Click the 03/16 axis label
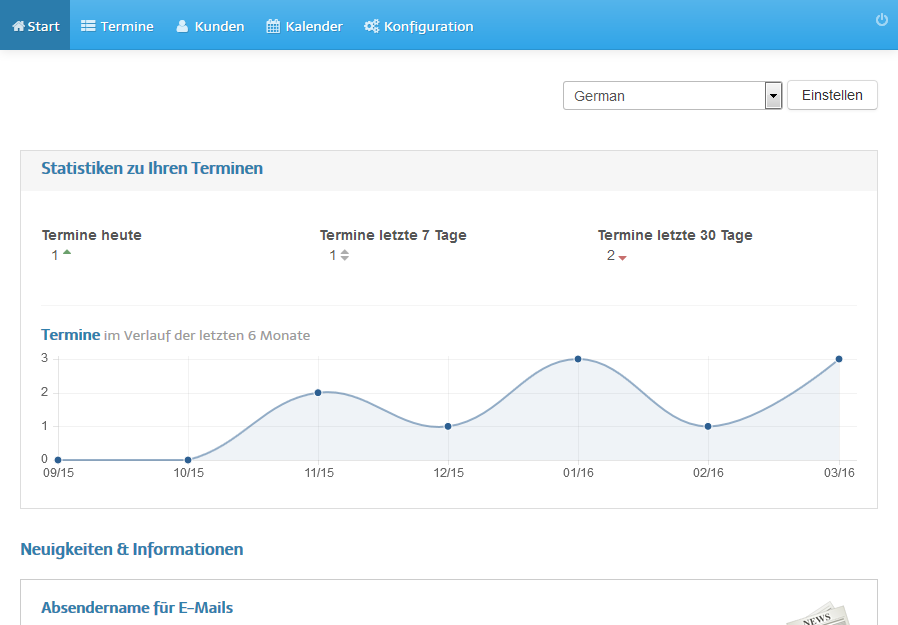898x625 pixels. pyautogui.click(x=839, y=473)
